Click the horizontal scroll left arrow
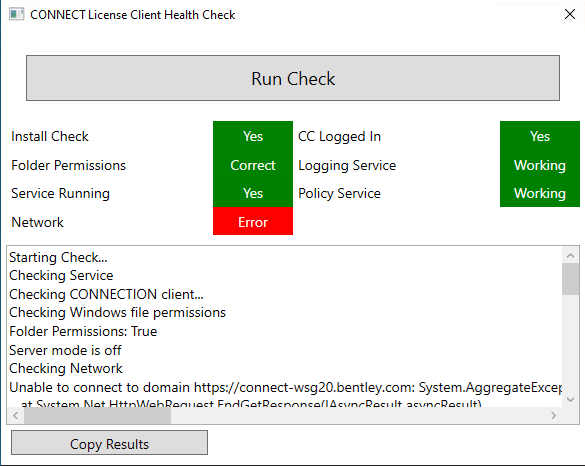The width and height of the screenshot is (585, 466). click(x=16, y=415)
